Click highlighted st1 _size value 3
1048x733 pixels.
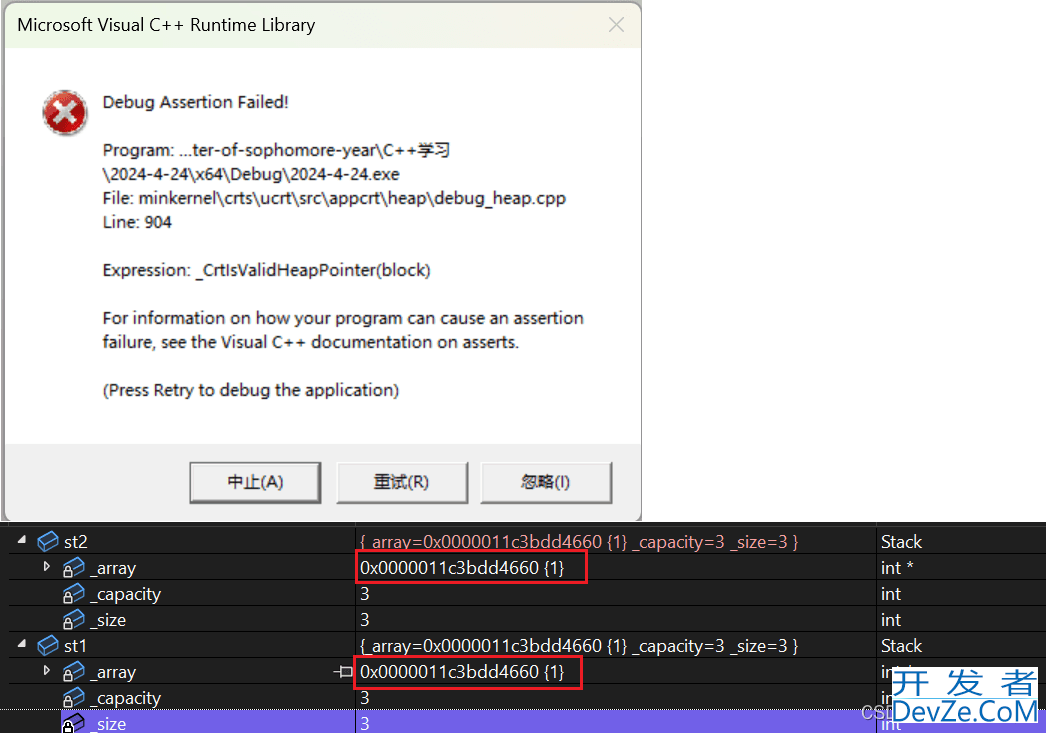coord(365,724)
